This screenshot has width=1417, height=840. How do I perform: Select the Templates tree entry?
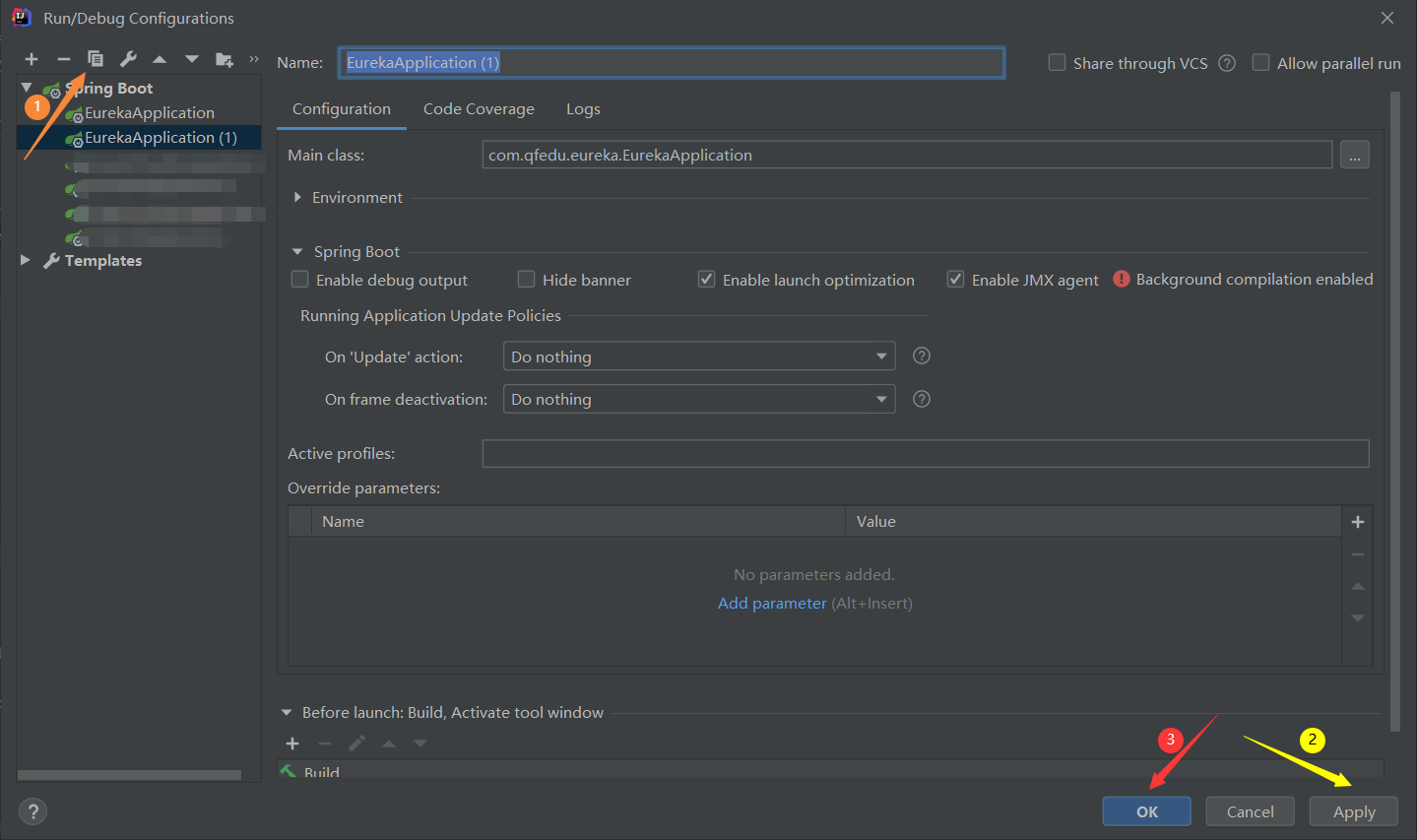(103, 260)
